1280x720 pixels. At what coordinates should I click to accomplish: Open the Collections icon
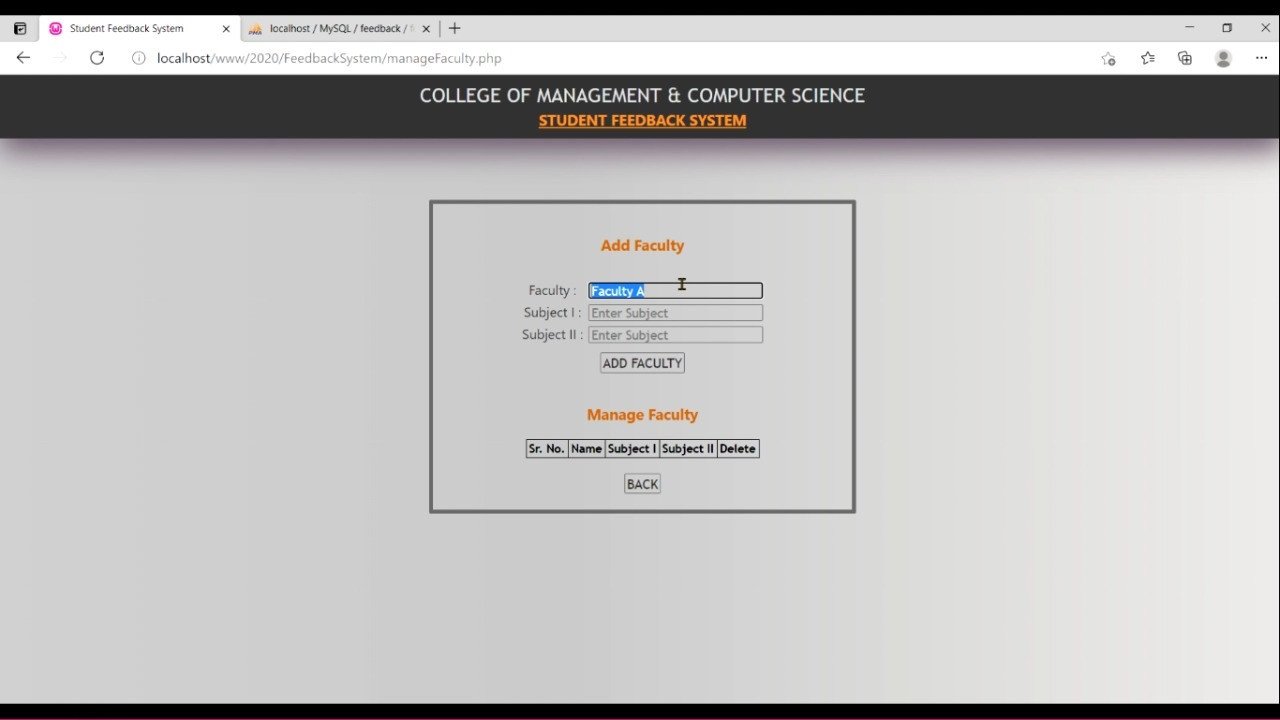click(x=1185, y=58)
